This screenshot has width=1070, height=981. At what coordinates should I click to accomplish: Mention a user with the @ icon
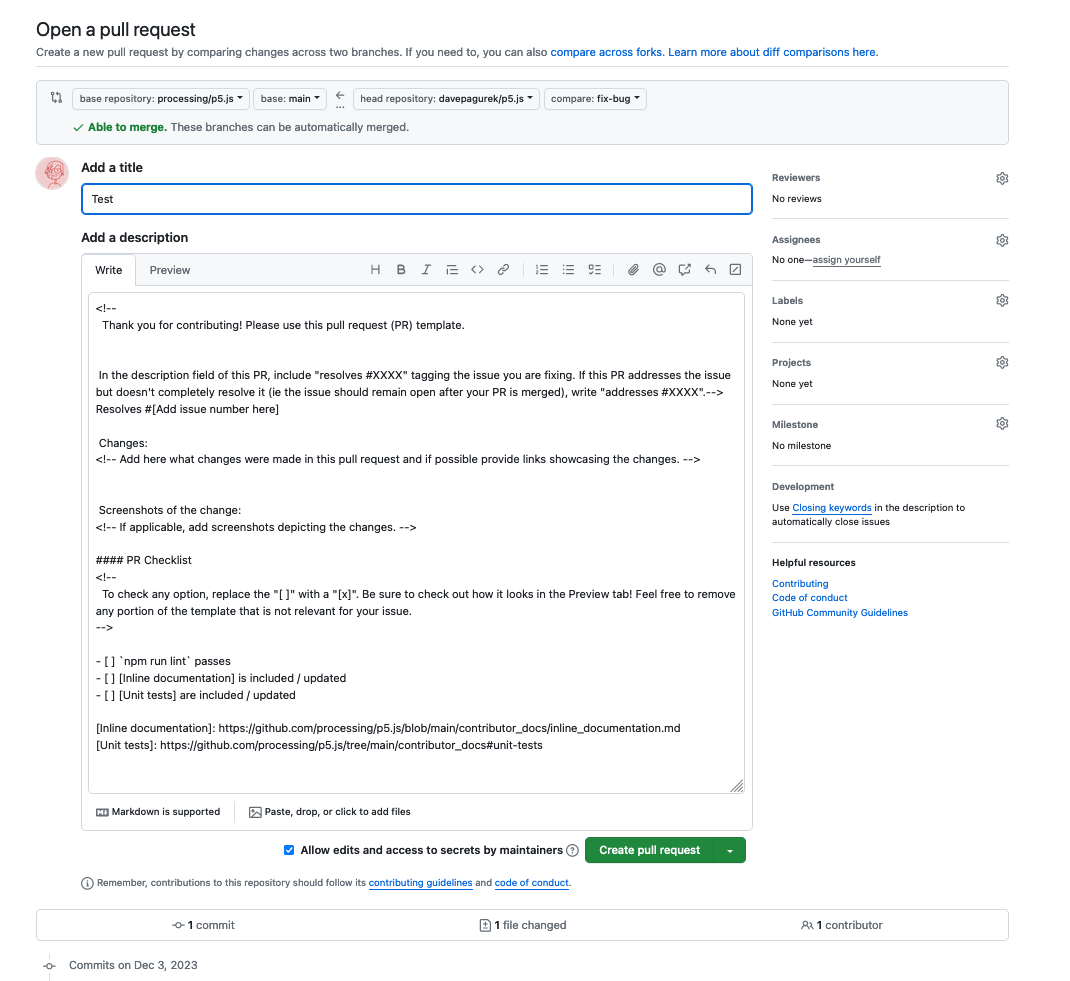[659, 269]
